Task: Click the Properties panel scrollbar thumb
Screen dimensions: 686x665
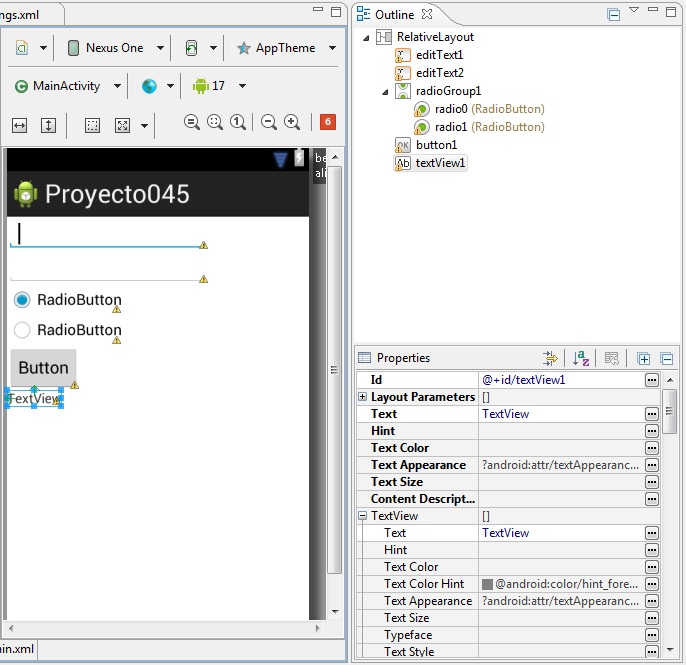Action: click(669, 411)
